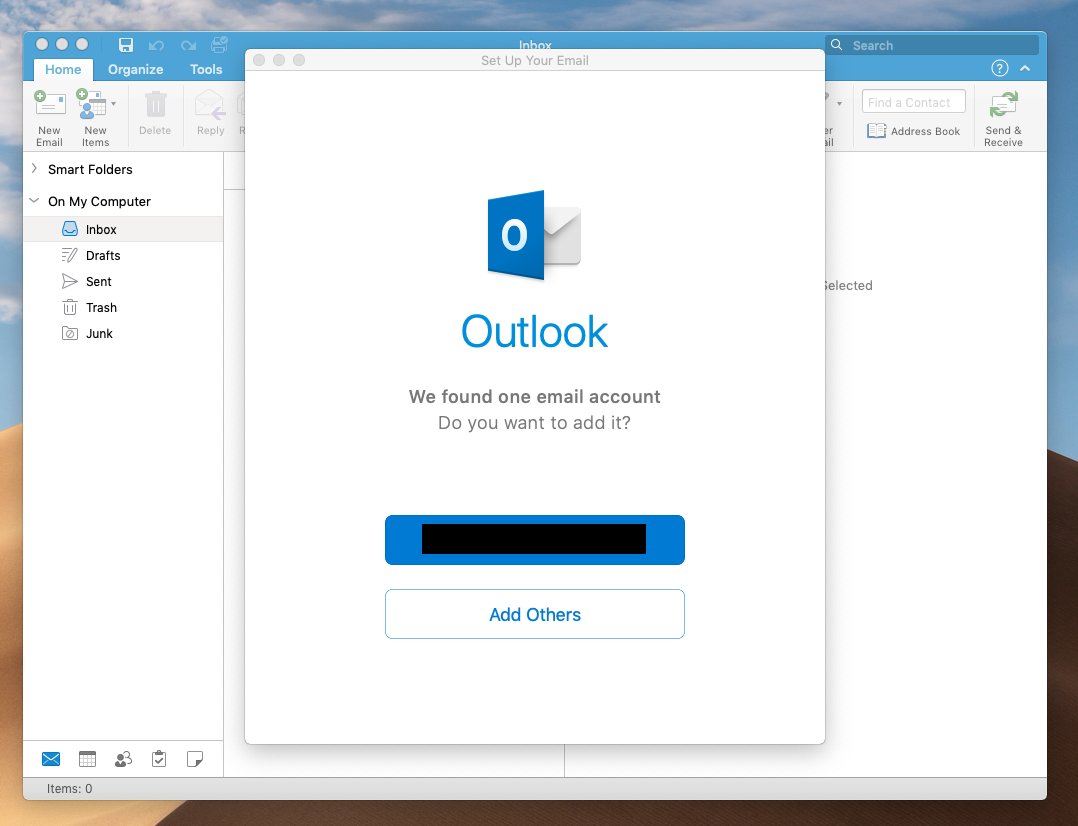The width and height of the screenshot is (1078, 826).
Task: Switch to Tasks view icon
Action: [159, 759]
